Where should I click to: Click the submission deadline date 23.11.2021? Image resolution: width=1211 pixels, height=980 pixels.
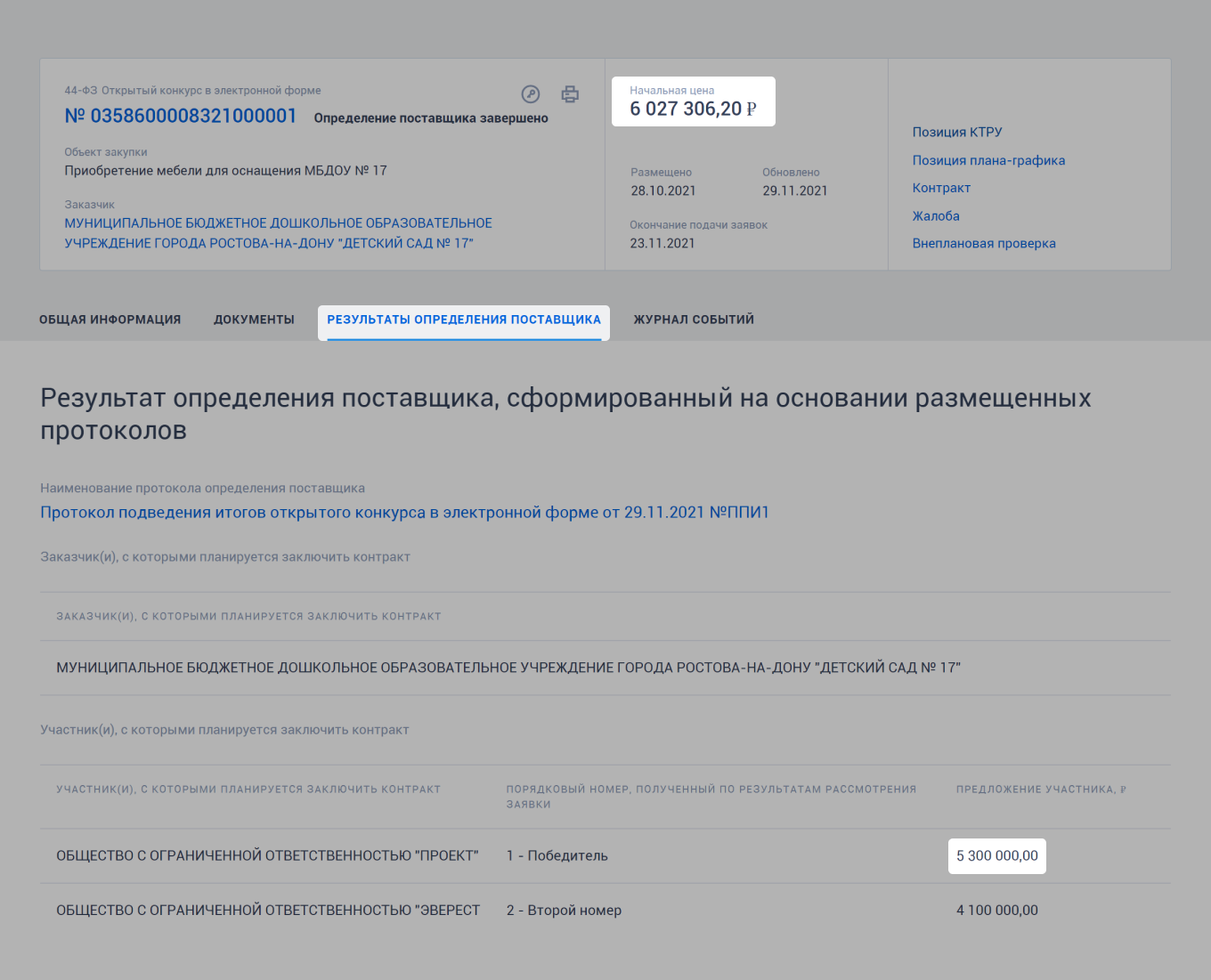662,243
